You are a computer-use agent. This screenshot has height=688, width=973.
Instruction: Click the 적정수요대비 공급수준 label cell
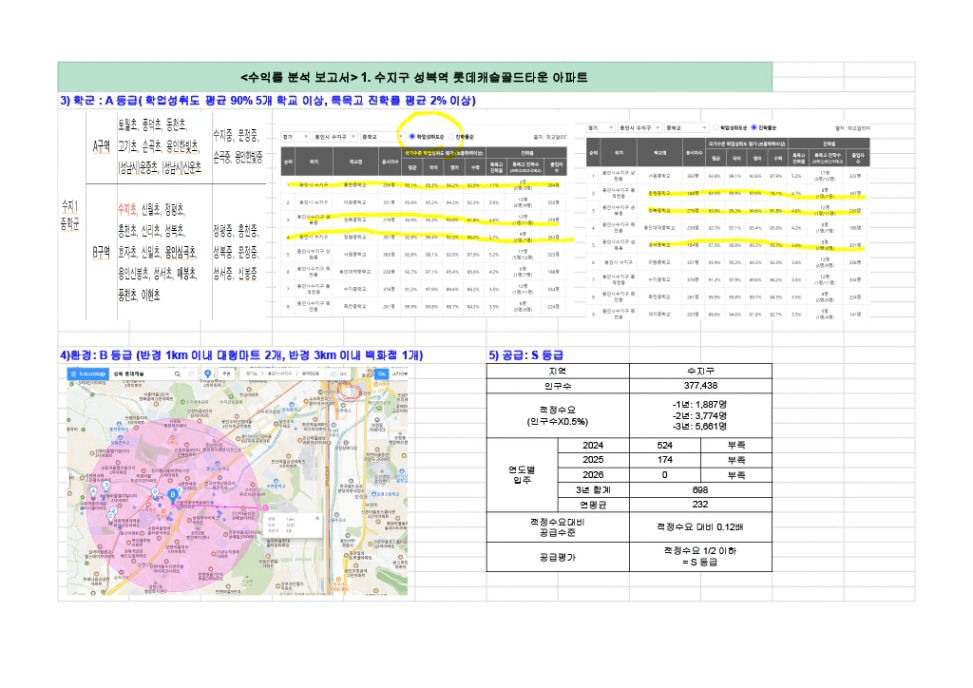558,527
